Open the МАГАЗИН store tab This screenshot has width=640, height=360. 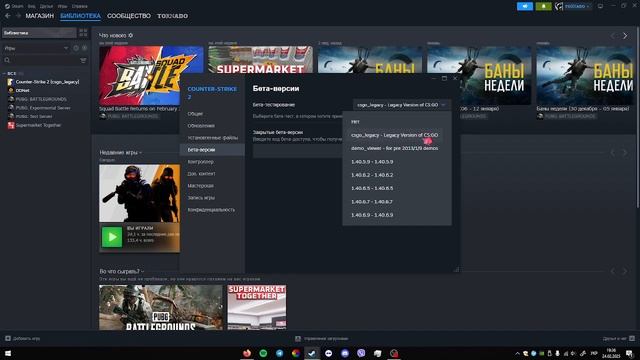click(x=40, y=16)
